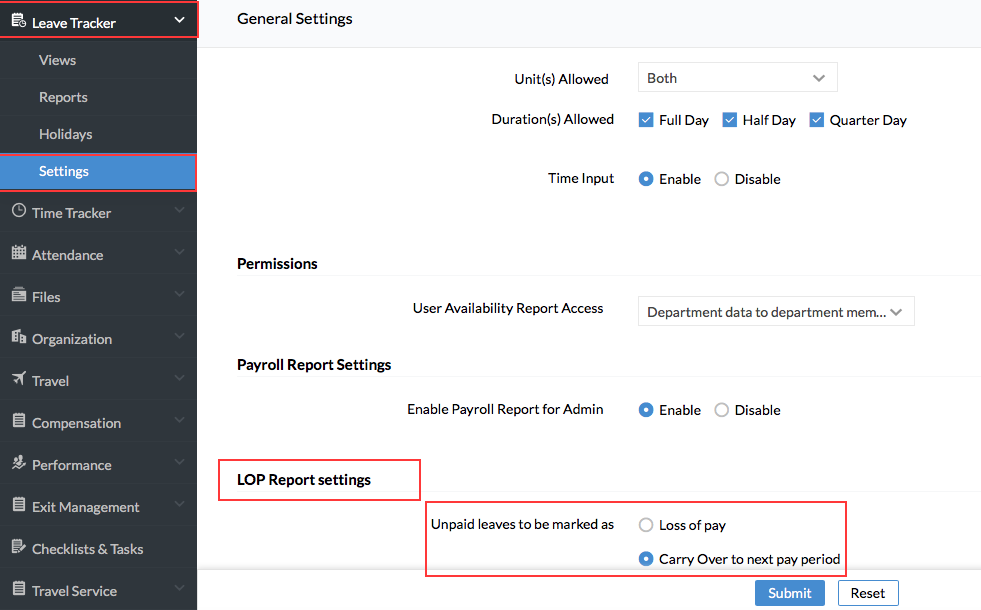
Task: Click the Reset button
Action: tap(868, 593)
